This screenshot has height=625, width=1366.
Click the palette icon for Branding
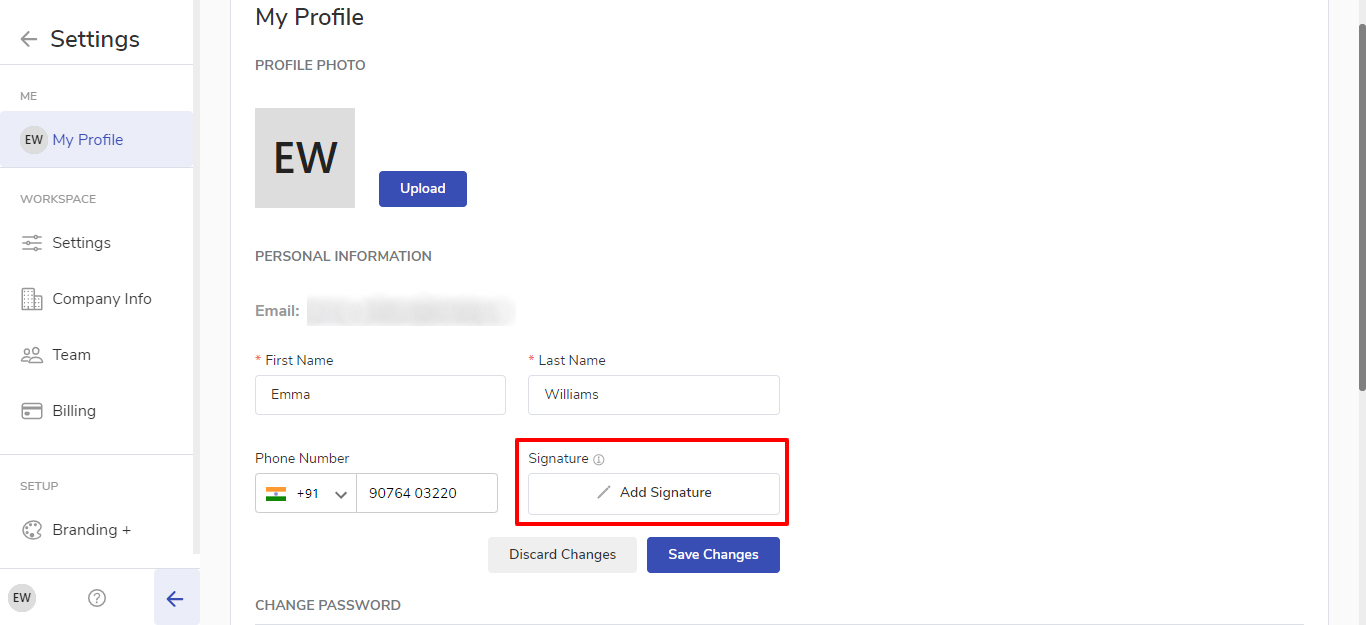coord(32,530)
